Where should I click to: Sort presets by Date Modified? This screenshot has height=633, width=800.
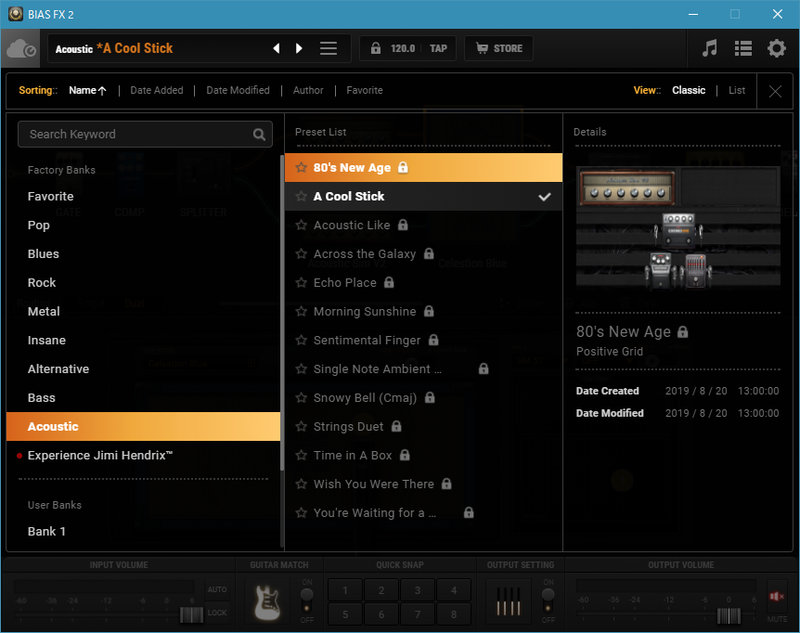click(x=238, y=90)
